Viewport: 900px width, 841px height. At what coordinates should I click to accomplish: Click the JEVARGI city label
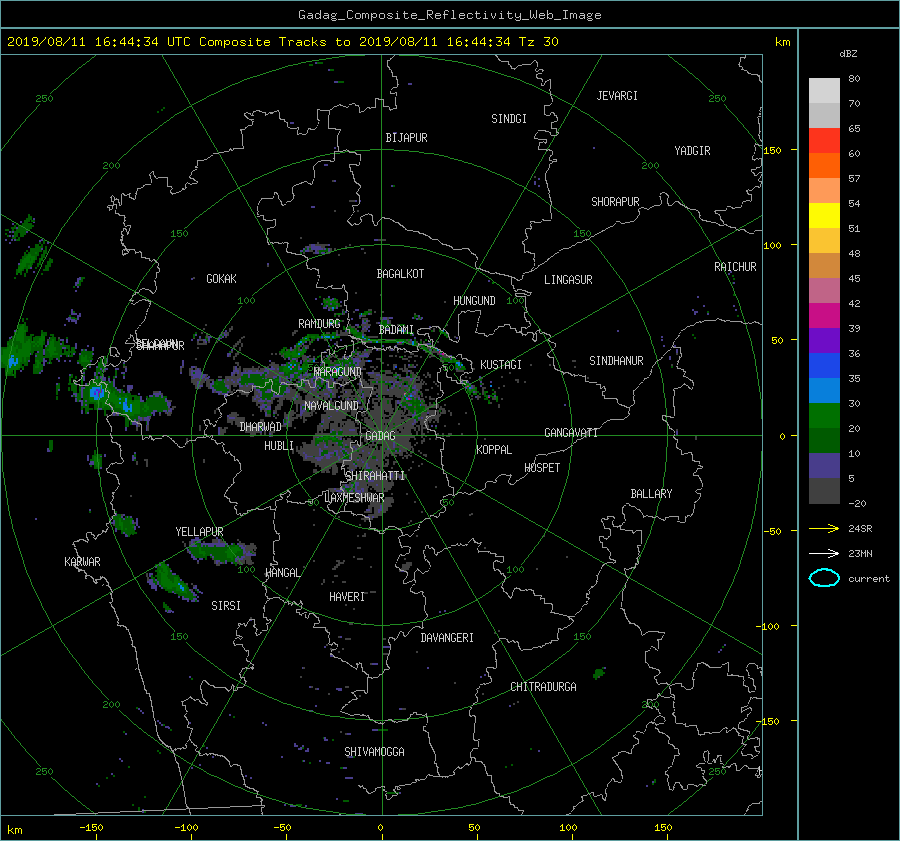[x=617, y=96]
